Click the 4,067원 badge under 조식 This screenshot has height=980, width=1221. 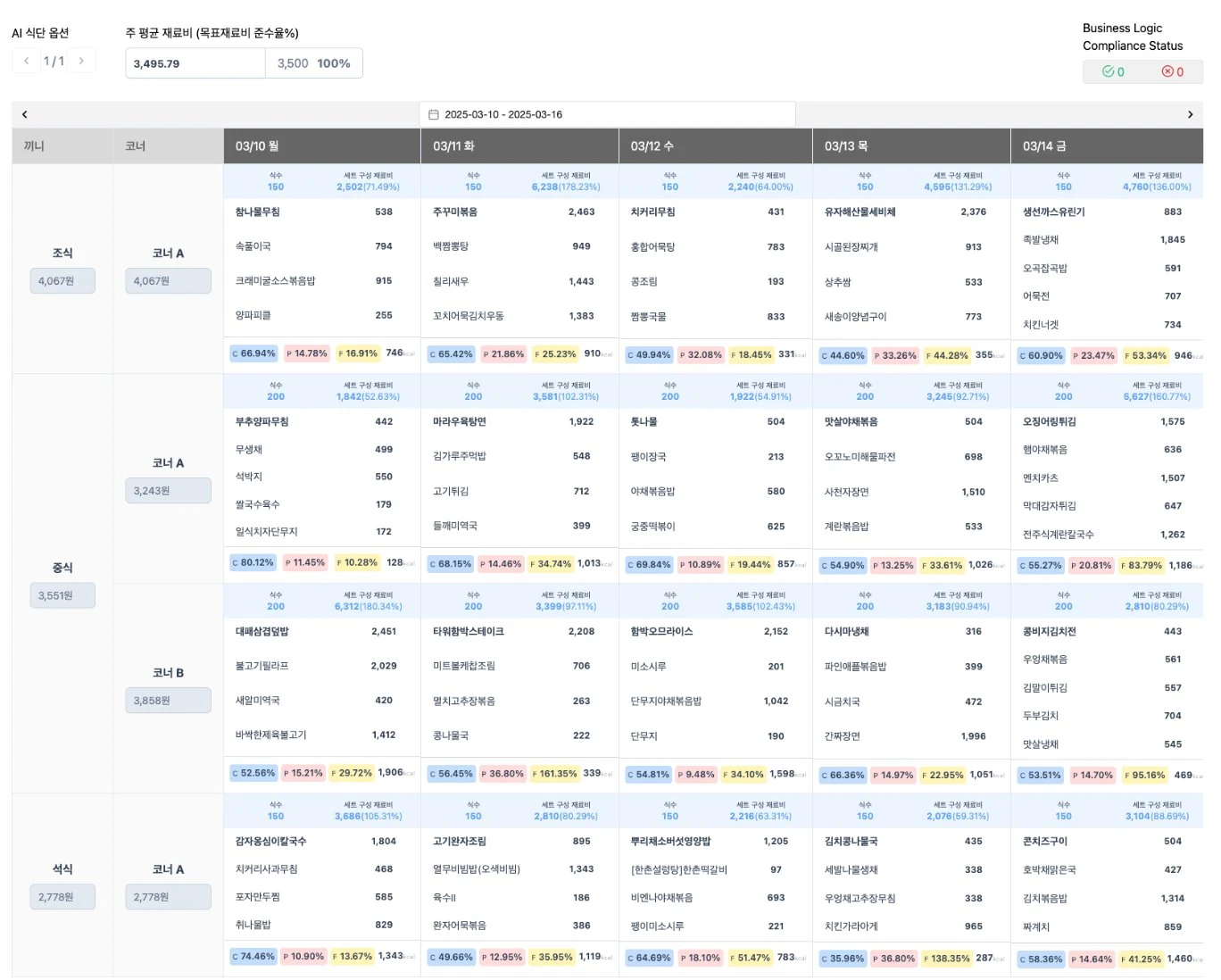pyautogui.click(x=62, y=281)
